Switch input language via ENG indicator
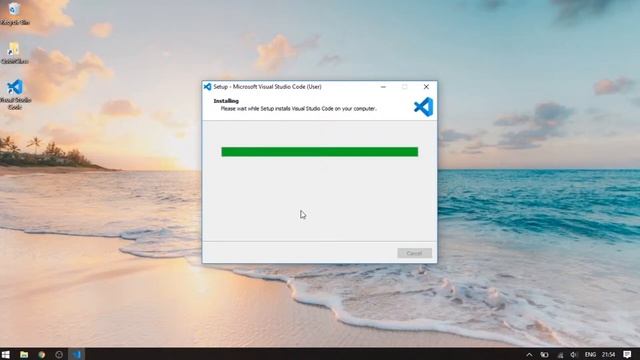The width and height of the screenshot is (640, 360). 590,355
